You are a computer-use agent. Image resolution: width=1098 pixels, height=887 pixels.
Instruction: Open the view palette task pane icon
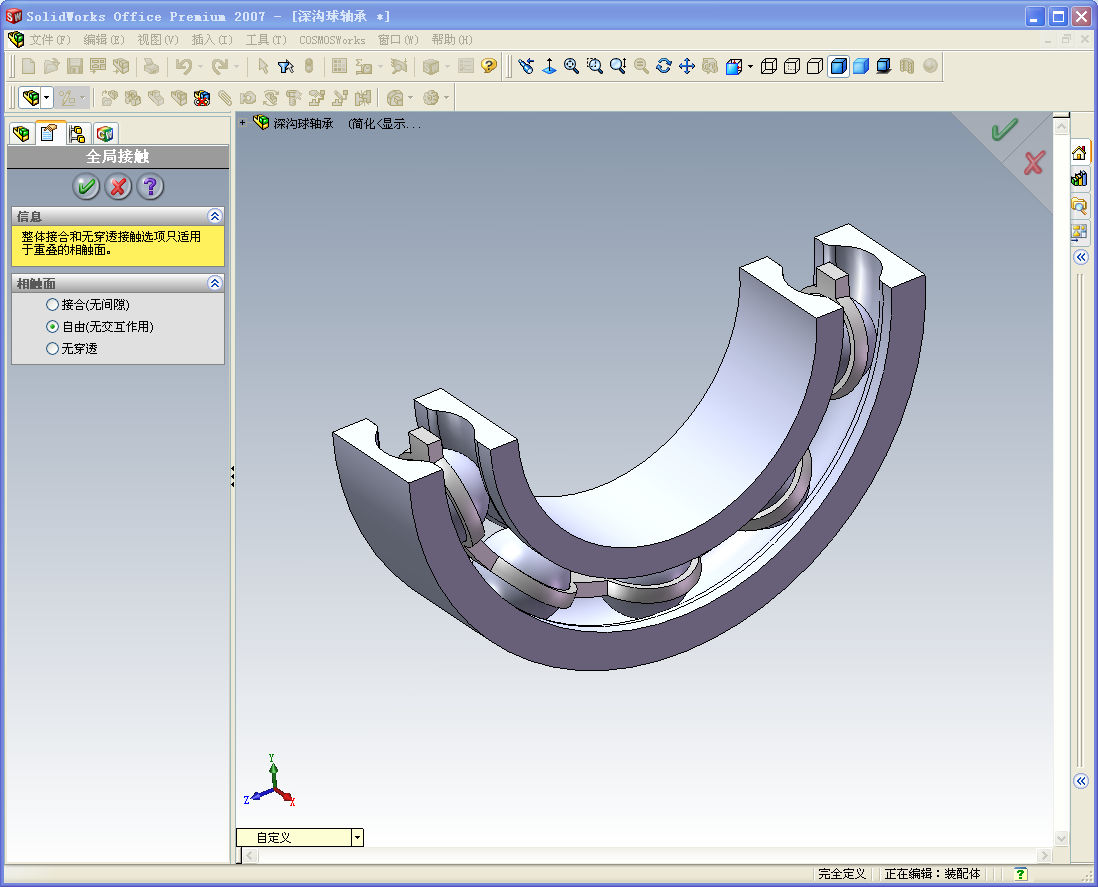point(1079,232)
